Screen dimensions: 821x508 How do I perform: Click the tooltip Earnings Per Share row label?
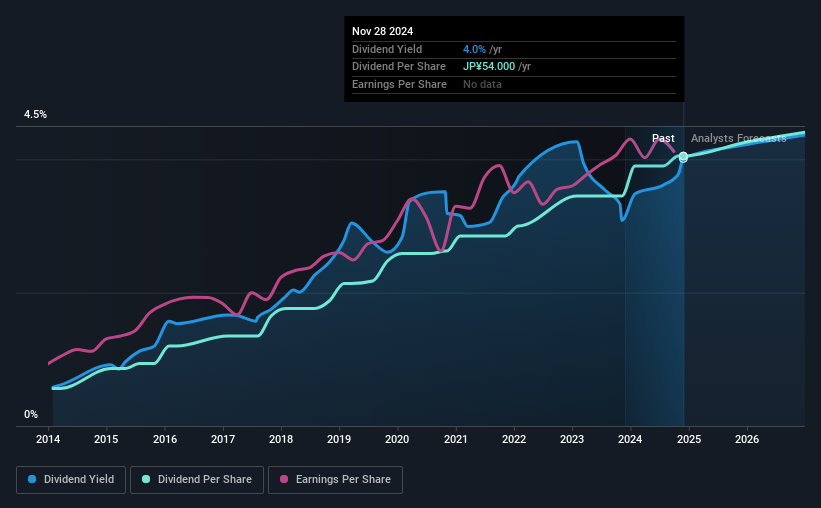pyautogui.click(x=400, y=84)
